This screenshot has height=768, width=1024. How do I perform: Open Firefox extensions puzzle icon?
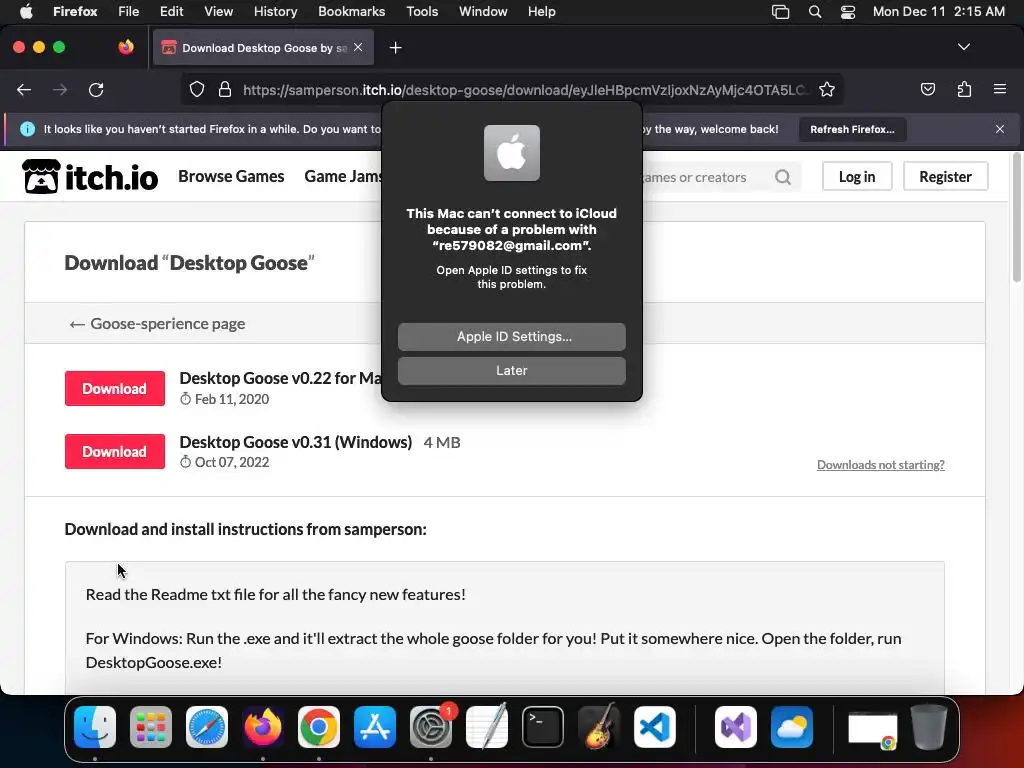964,89
